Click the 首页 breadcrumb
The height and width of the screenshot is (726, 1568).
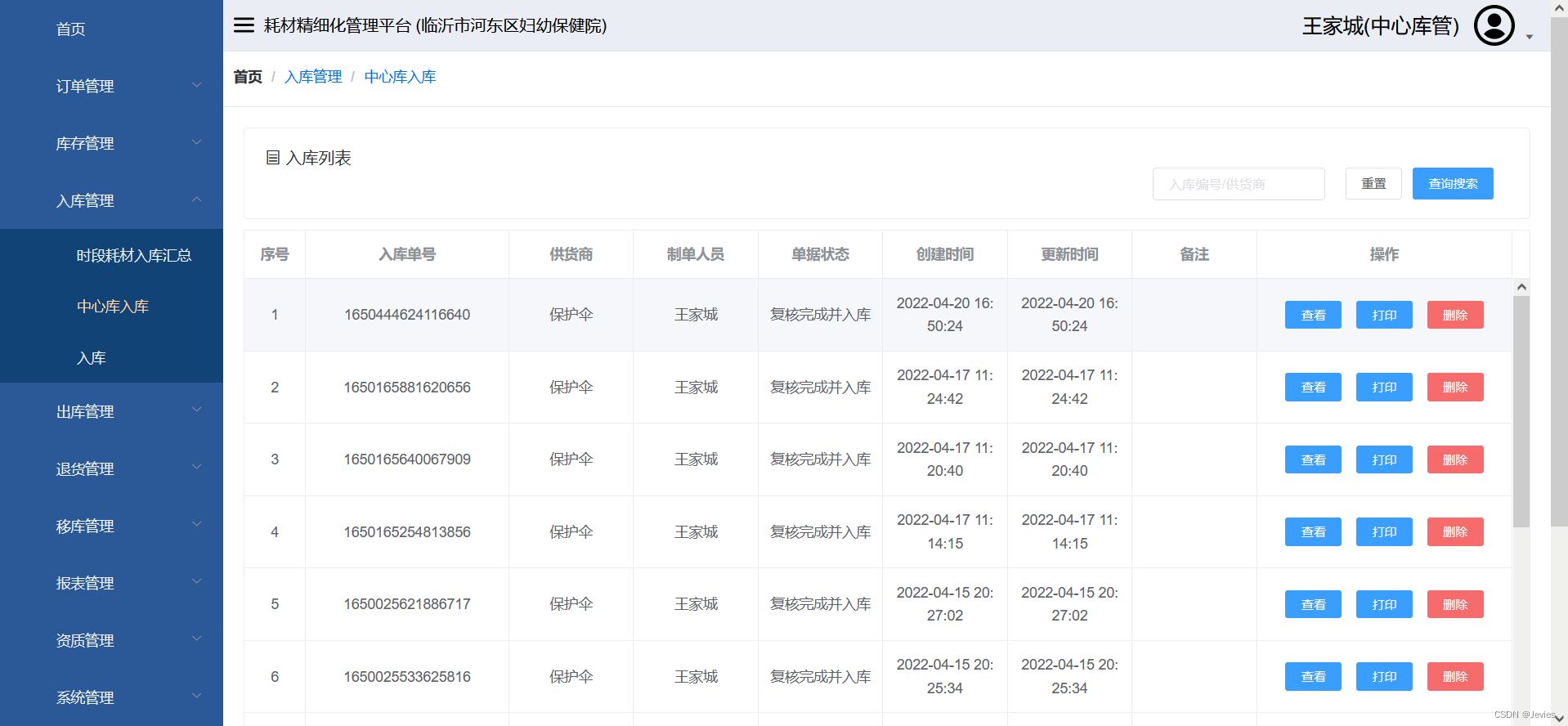click(x=248, y=77)
